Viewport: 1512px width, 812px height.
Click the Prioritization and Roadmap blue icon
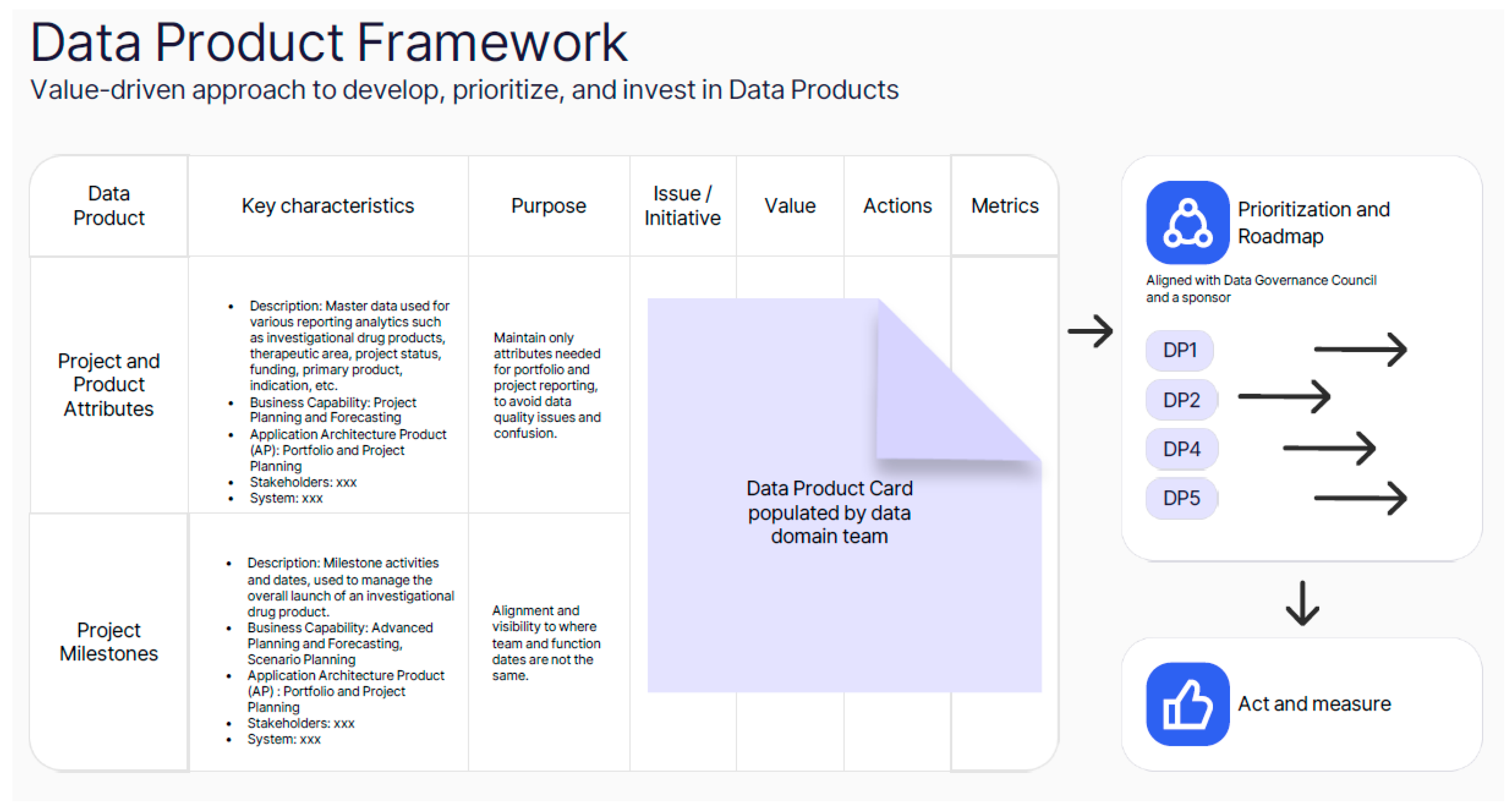pyautogui.click(x=1187, y=223)
